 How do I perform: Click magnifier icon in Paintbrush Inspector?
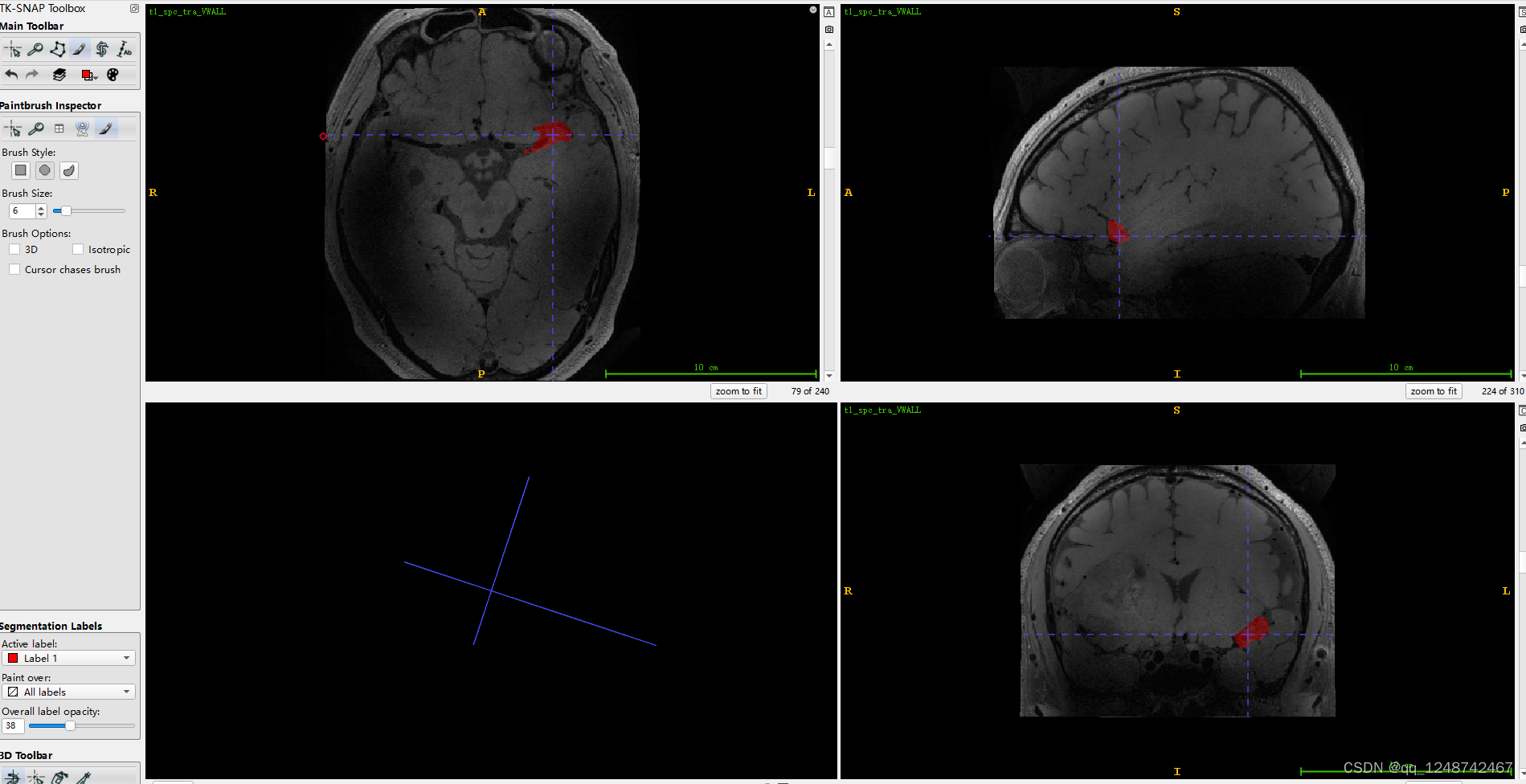pos(35,129)
